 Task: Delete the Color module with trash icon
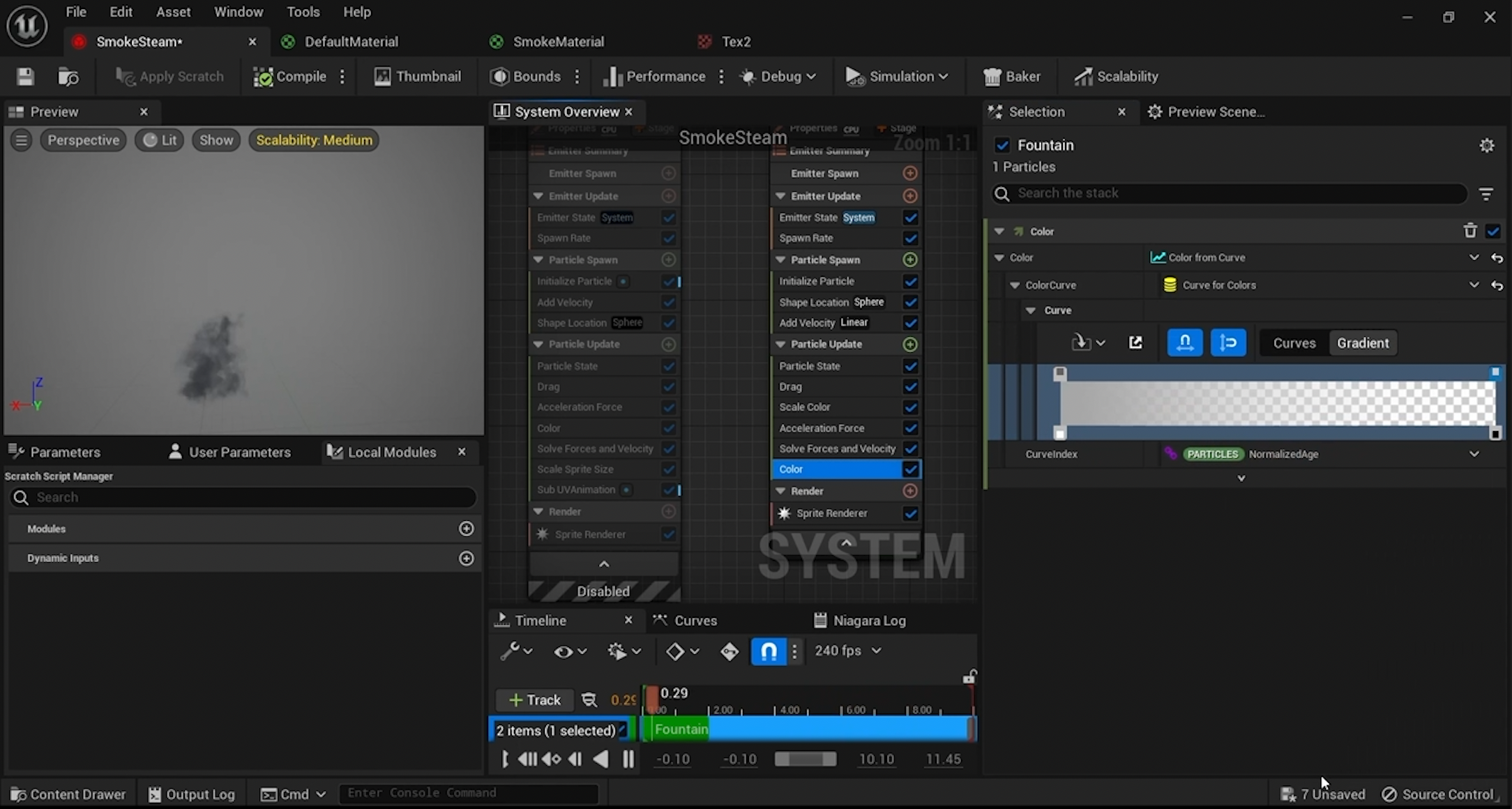pyautogui.click(x=1470, y=231)
